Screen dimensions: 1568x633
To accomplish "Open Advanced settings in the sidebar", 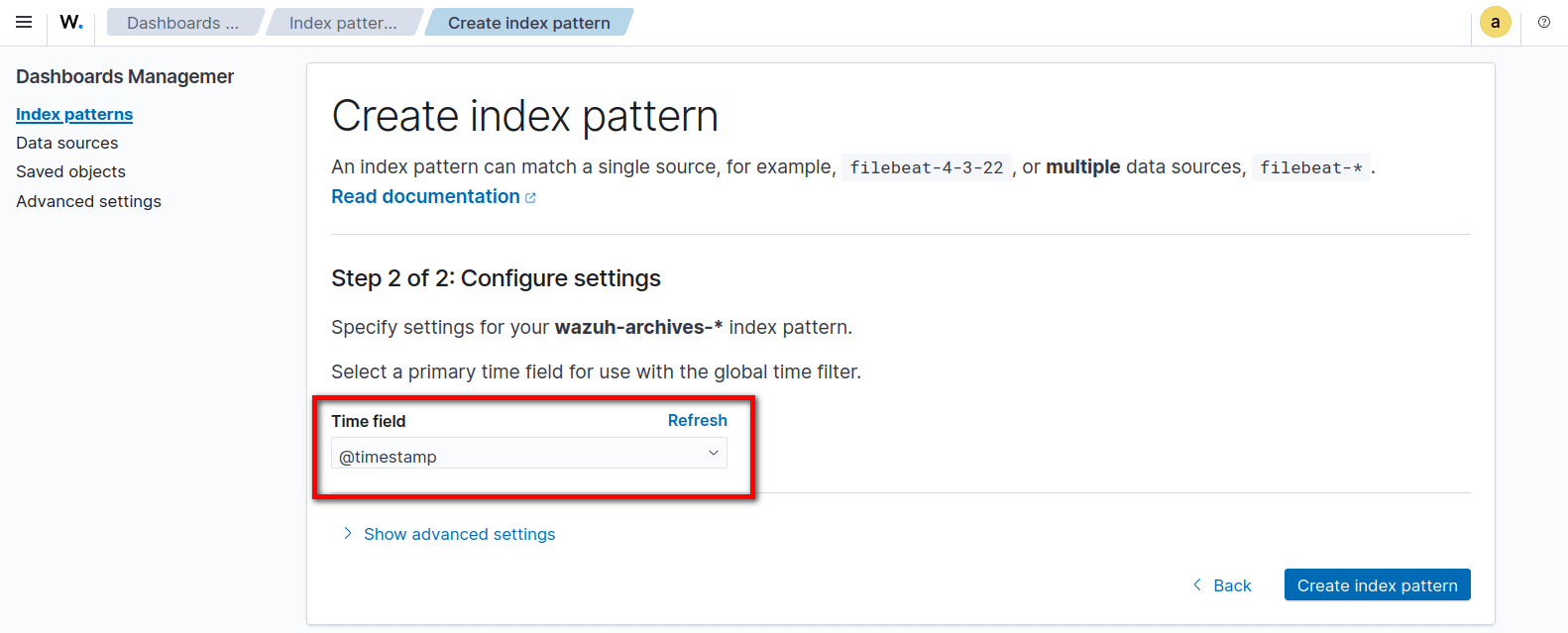I will coord(88,201).
